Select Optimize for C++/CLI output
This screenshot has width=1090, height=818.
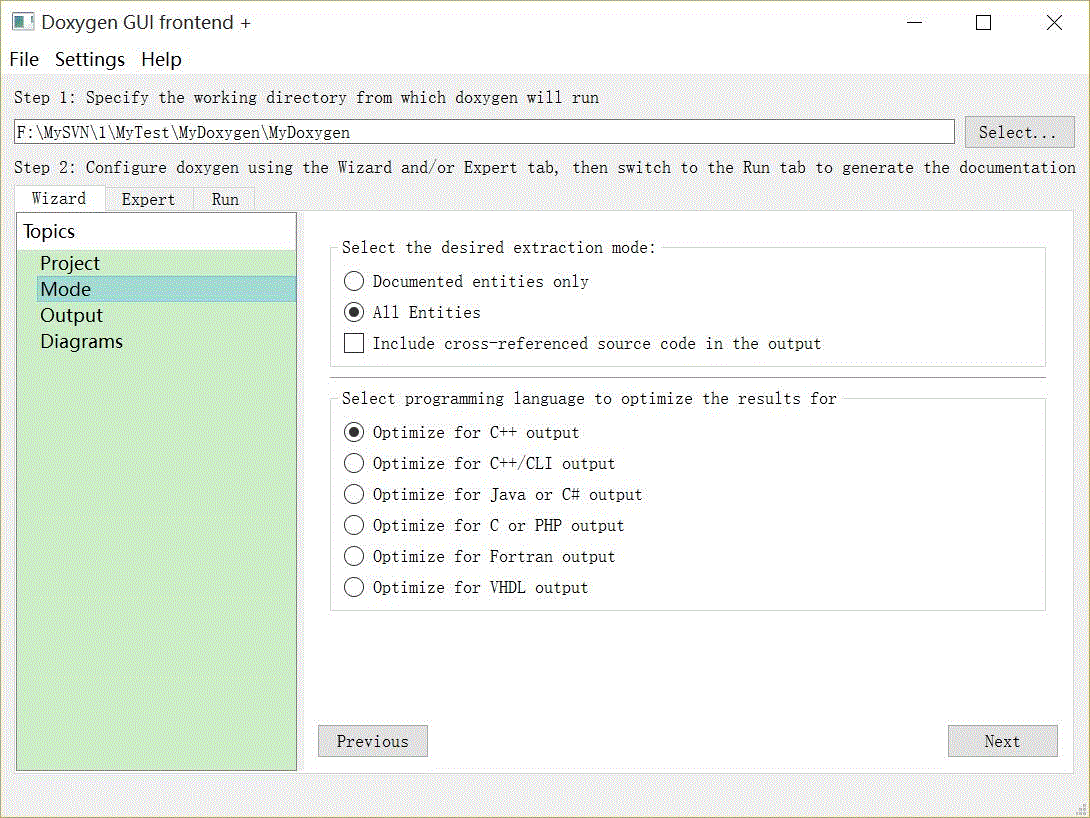click(480, 464)
